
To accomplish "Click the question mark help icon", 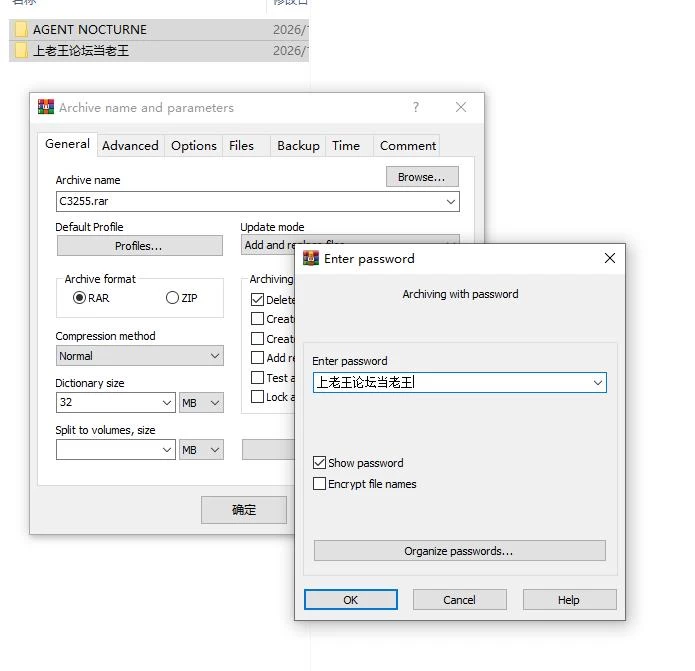I will point(415,107).
